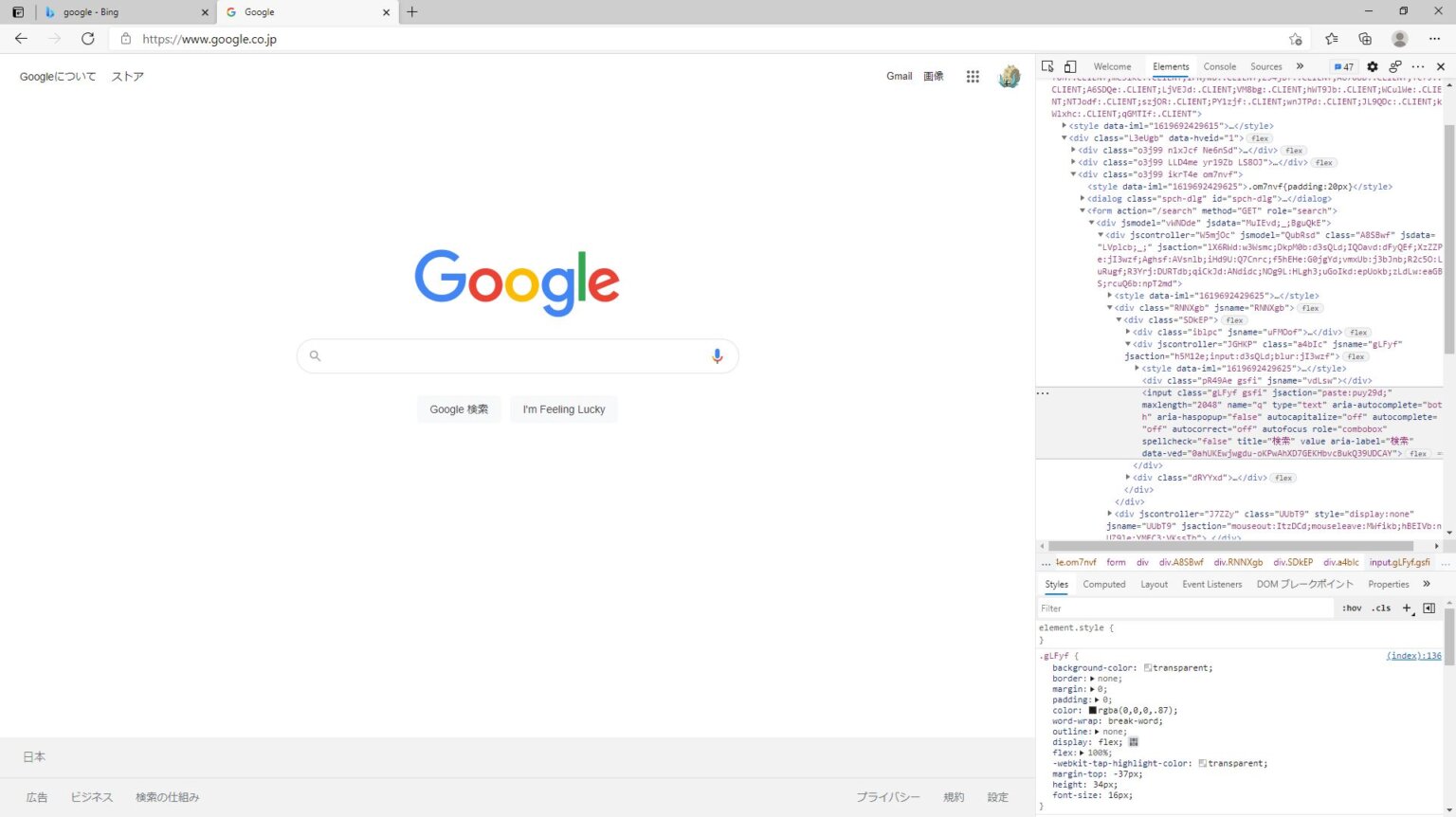Click the flexbox editor icon beside display: flex
The height and width of the screenshot is (817, 1456).
point(1134,742)
